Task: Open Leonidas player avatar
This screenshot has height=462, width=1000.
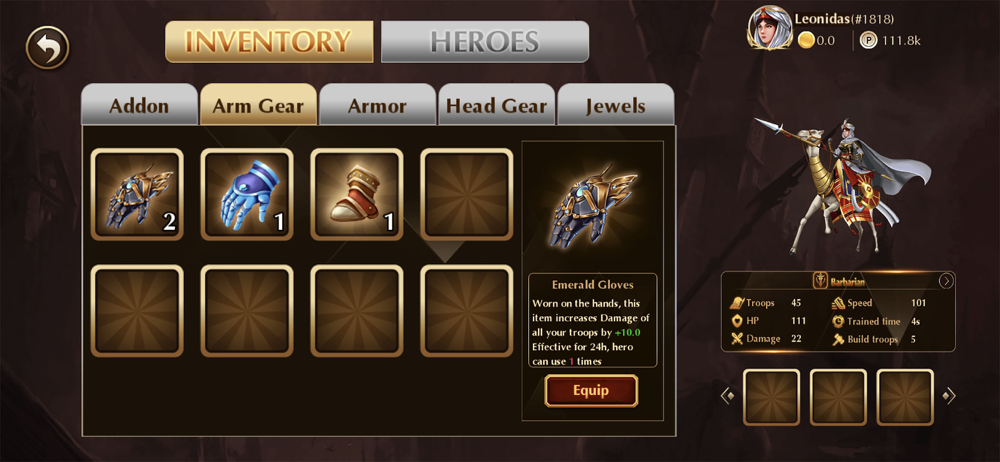Action: pos(769,28)
